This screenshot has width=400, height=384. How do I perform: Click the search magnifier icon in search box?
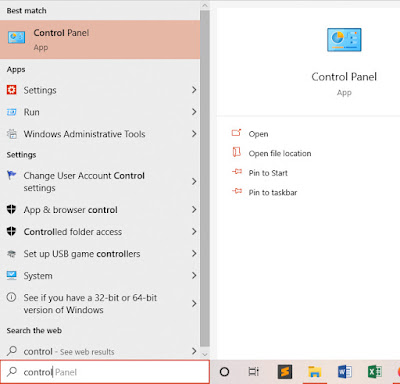12,371
